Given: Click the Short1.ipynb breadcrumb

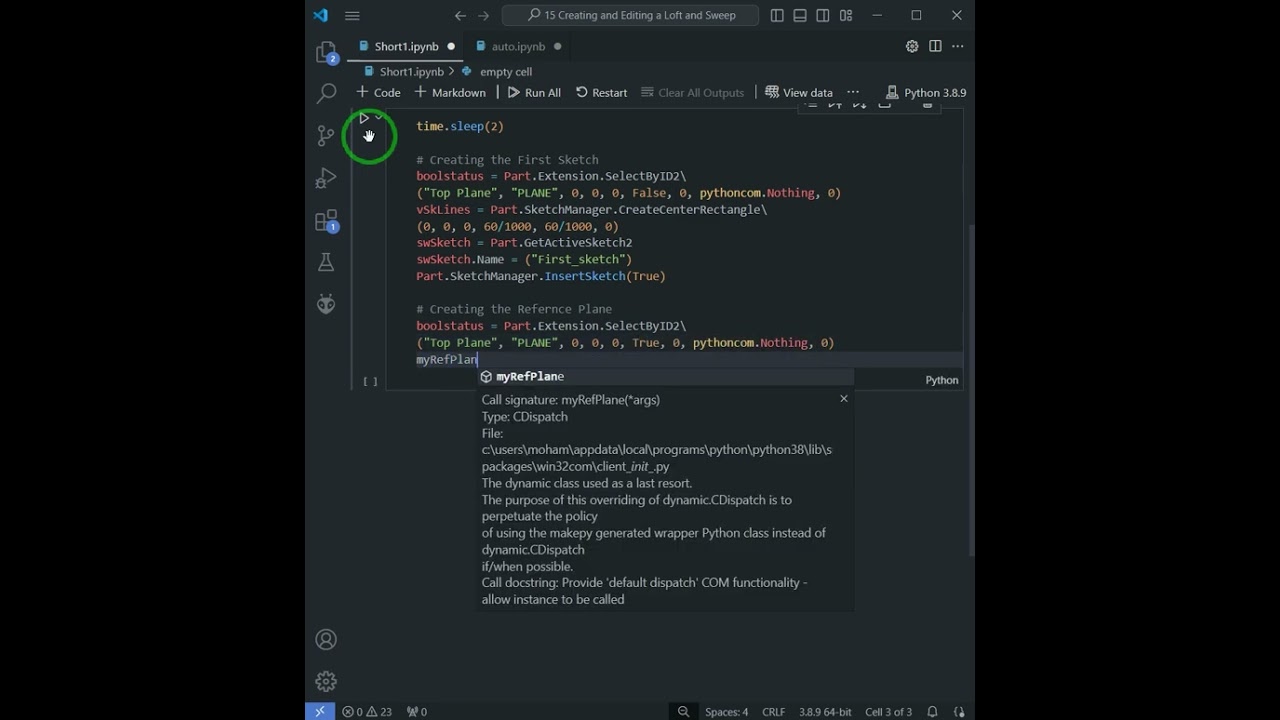Looking at the screenshot, I should (411, 72).
